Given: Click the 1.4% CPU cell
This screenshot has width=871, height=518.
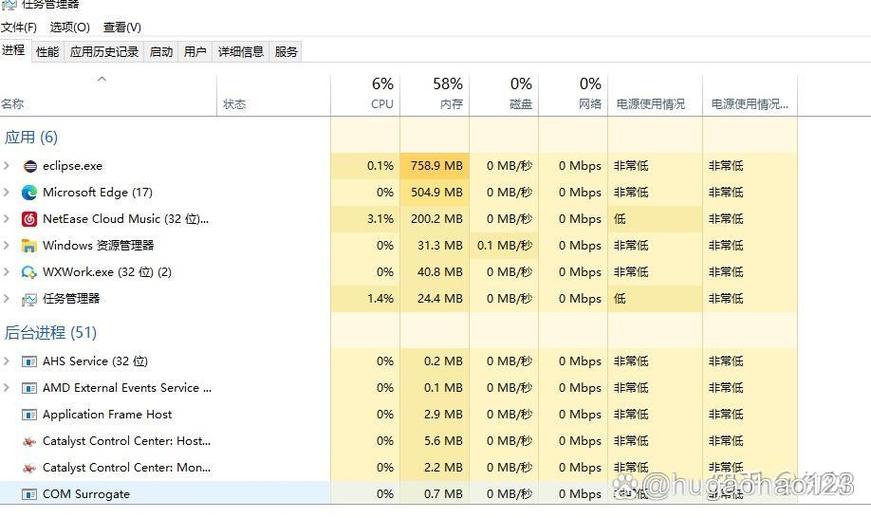Looking at the screenshot, I should click(x=366, y=299).
